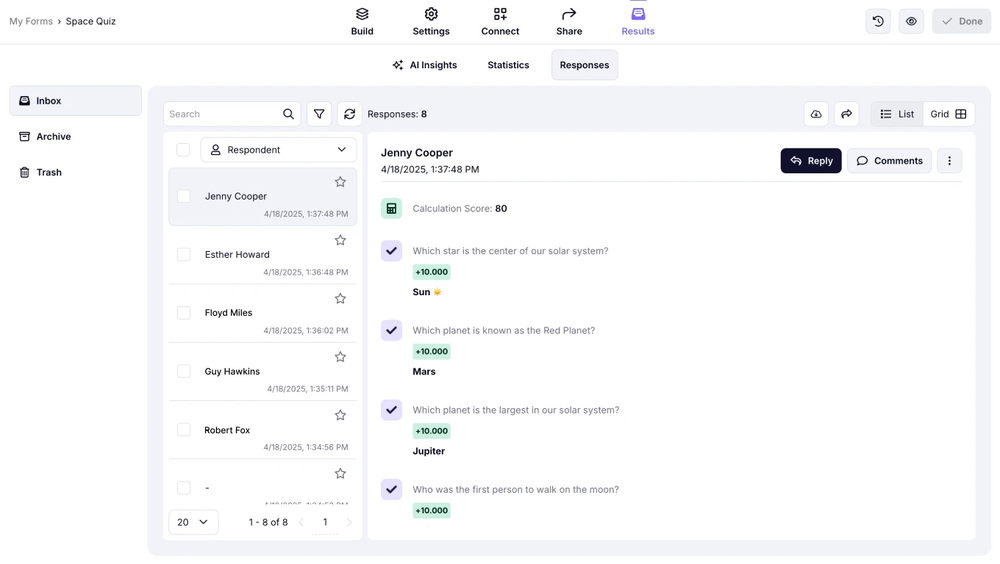Open the revision history clock icon
The image size is (1000, 564).
tap(878, 21)
